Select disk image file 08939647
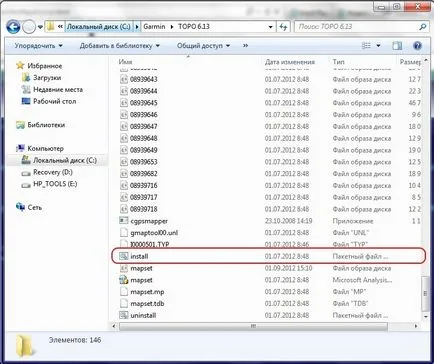The height and width of the screenshot is (364, 434). [x=138, y=127]
